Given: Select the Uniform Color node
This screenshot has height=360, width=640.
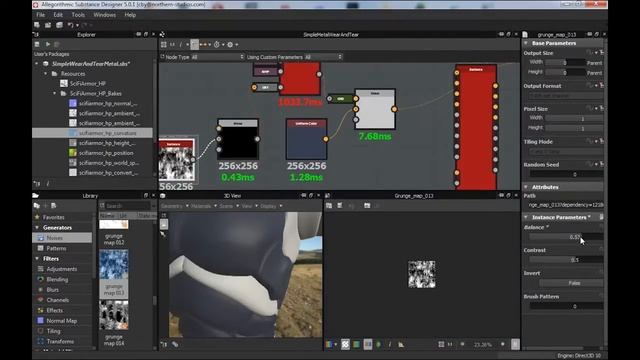Looking at the screenshot, I should [x=306, y=139].
